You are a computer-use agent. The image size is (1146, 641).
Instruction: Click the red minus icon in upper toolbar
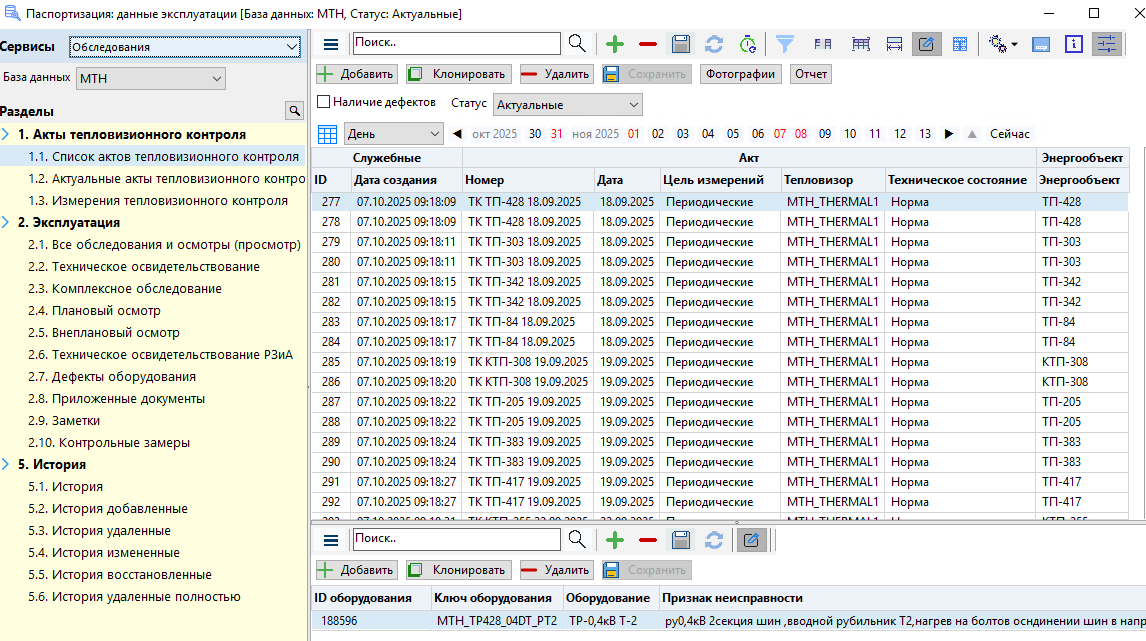[x=648, y=44]
